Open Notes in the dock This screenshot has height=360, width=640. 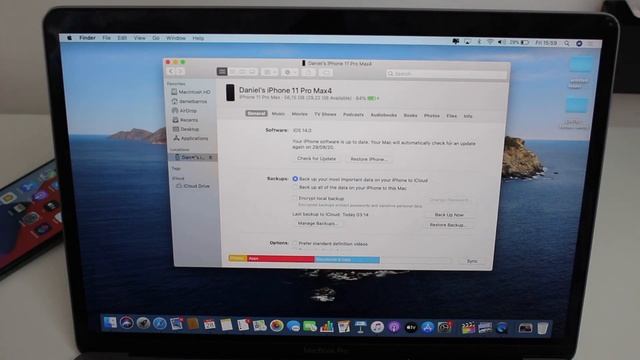coord(226,325)
